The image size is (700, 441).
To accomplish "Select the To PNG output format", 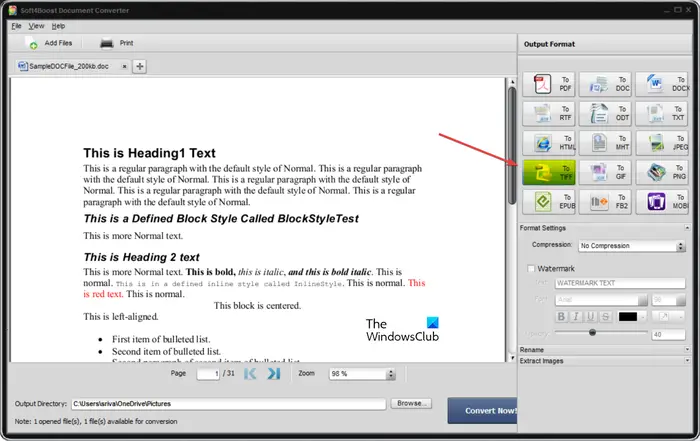I will tap(662, 172).
